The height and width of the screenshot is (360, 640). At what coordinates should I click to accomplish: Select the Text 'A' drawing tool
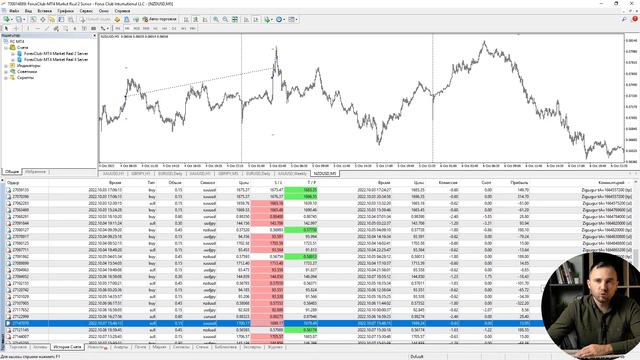pos(75,28)
